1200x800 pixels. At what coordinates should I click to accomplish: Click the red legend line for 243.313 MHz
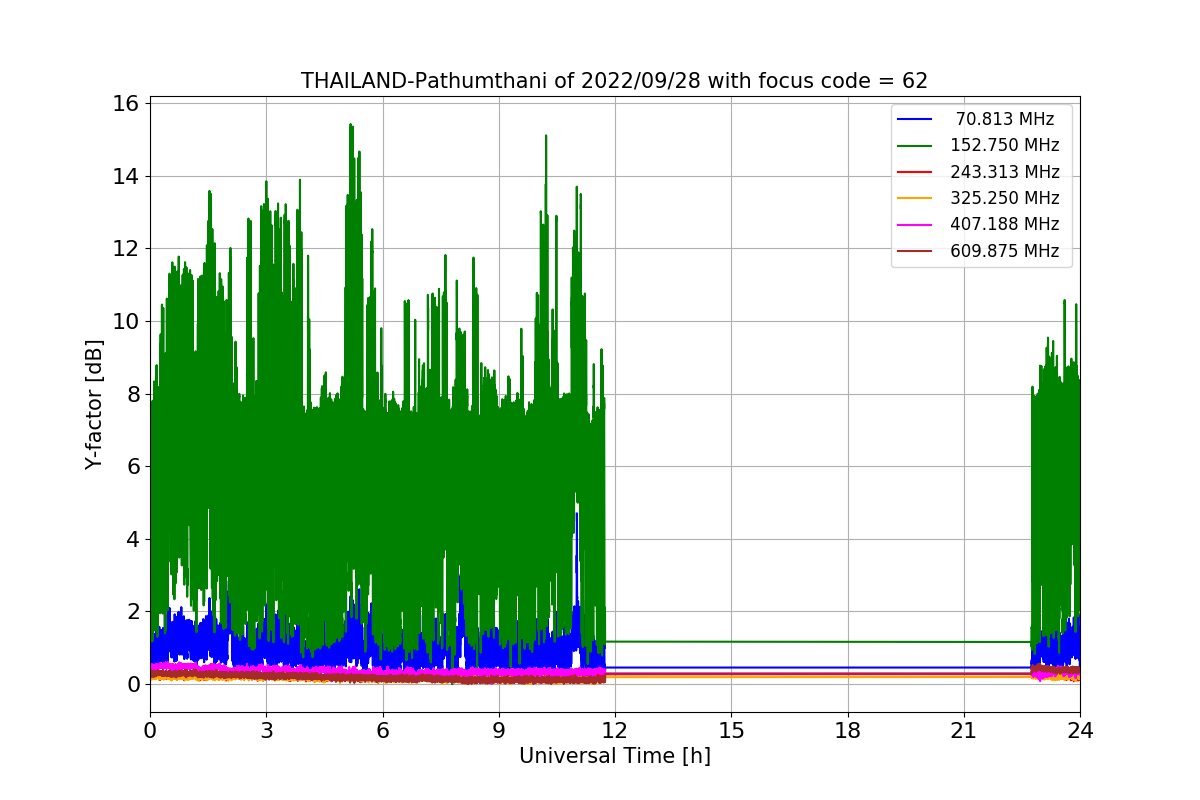pos(915,172)
